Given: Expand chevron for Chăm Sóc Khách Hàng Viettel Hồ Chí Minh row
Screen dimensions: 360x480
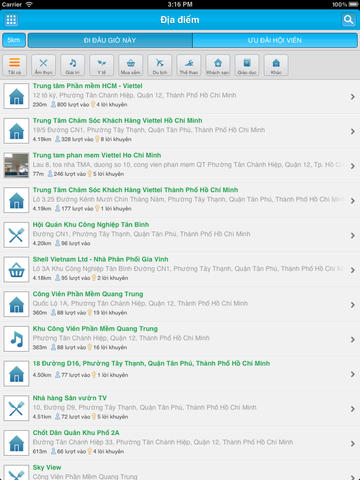Looking at the screenshot, I should pyautogui.click(x=352, y=131).
